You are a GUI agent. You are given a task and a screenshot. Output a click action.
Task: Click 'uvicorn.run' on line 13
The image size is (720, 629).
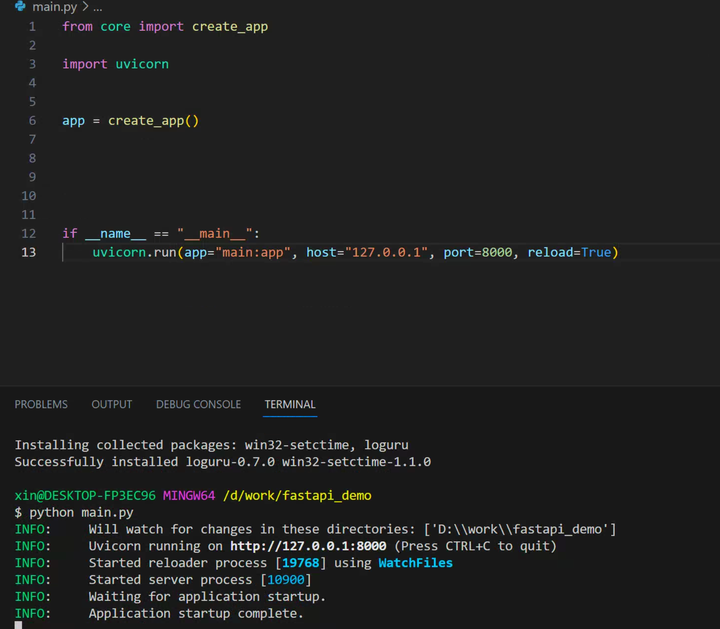(135, 253)
